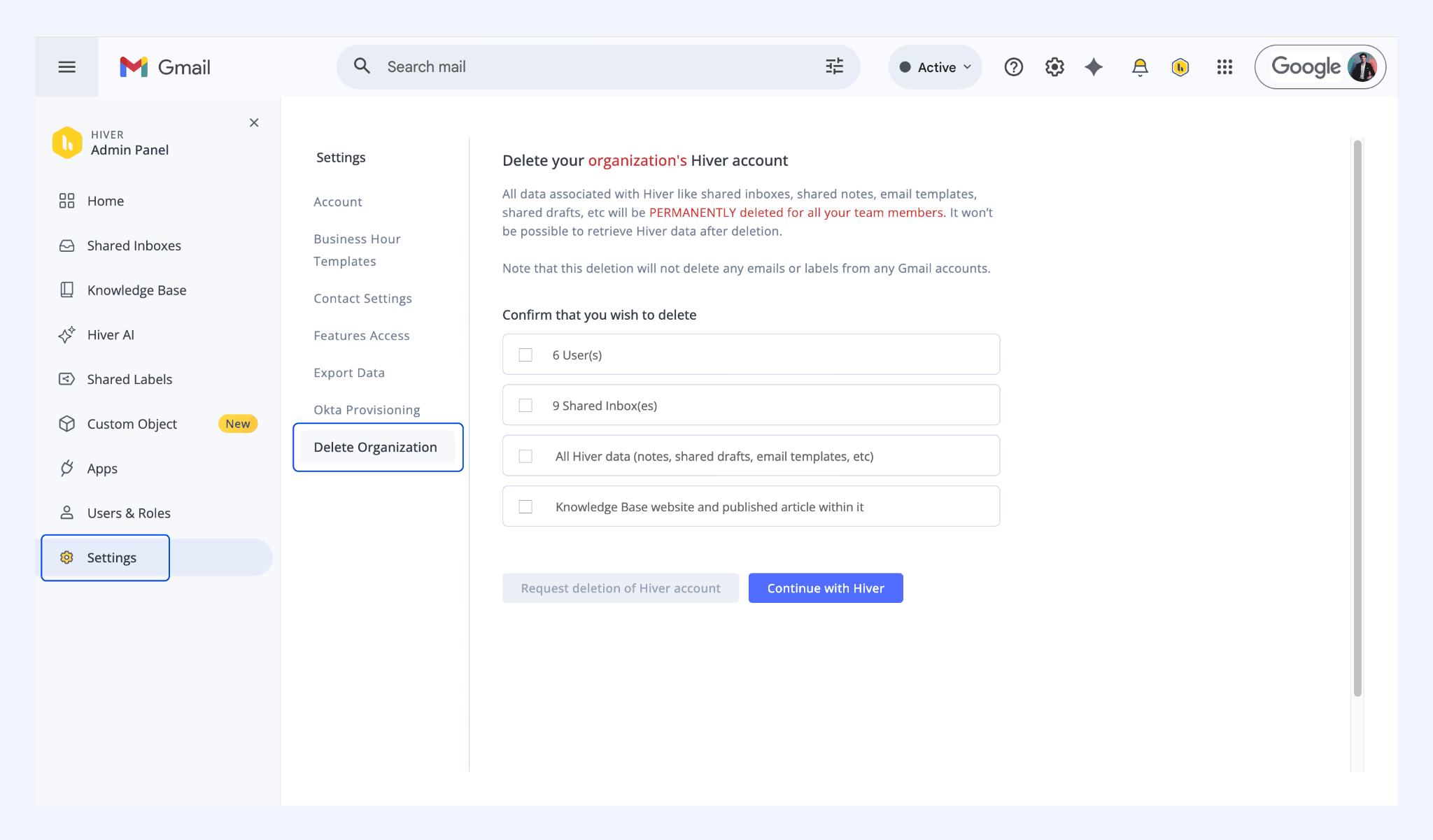This screenshot has height=840, width=1433.
Task: Open Okta Provisioning settings section
Action: pyautogui.click(x=367, y=410)
